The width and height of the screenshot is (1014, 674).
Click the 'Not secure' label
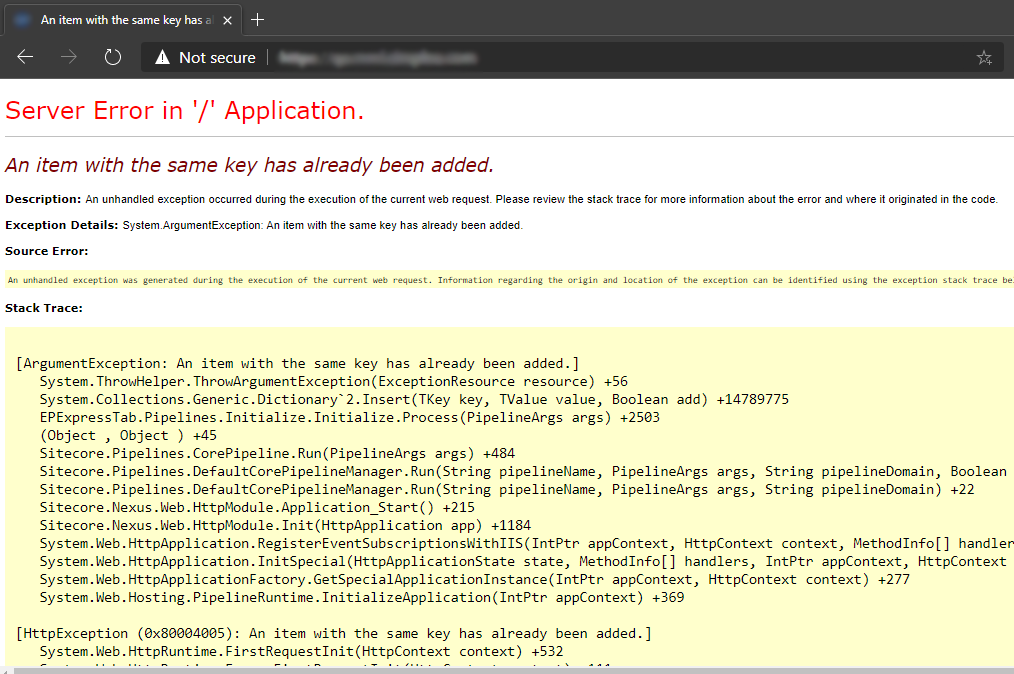point(217,58)
